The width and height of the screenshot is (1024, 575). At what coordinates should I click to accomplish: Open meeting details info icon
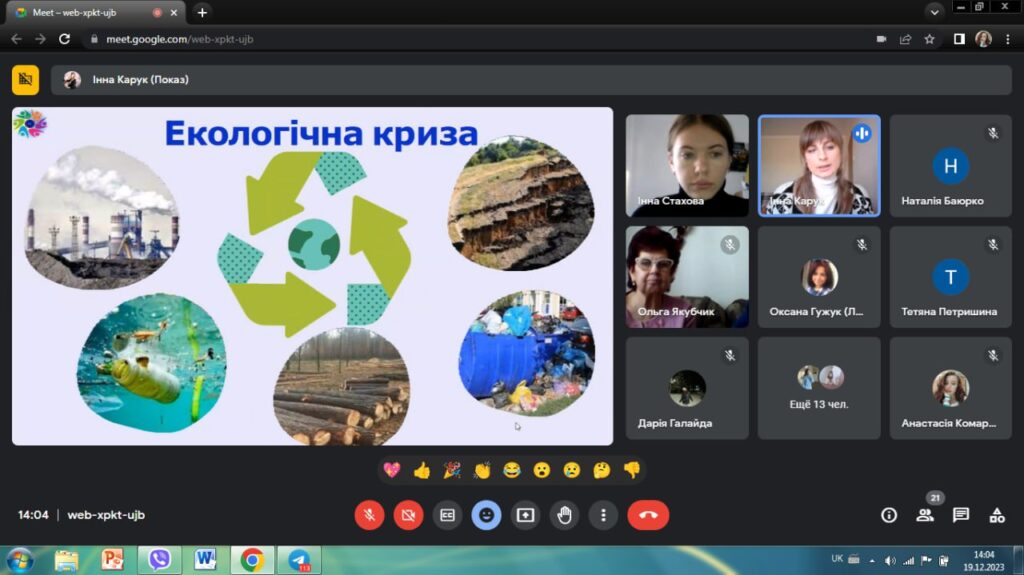click(888, 515)
